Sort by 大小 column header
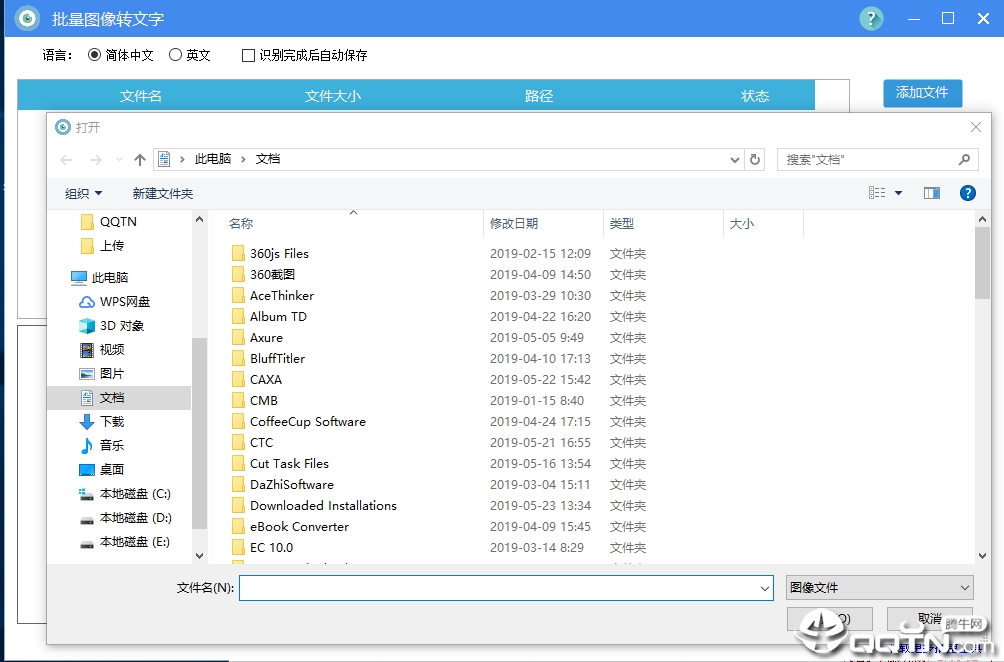 click(x=741, y=223)
